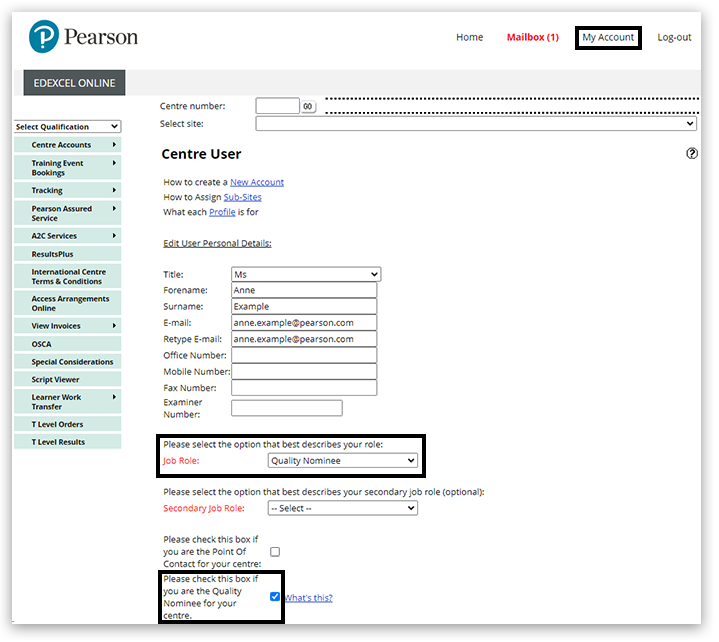719x642 pixels.
Task: Open the Job Role dropdown
Action: pyautogui.click(x=342, y=461)
